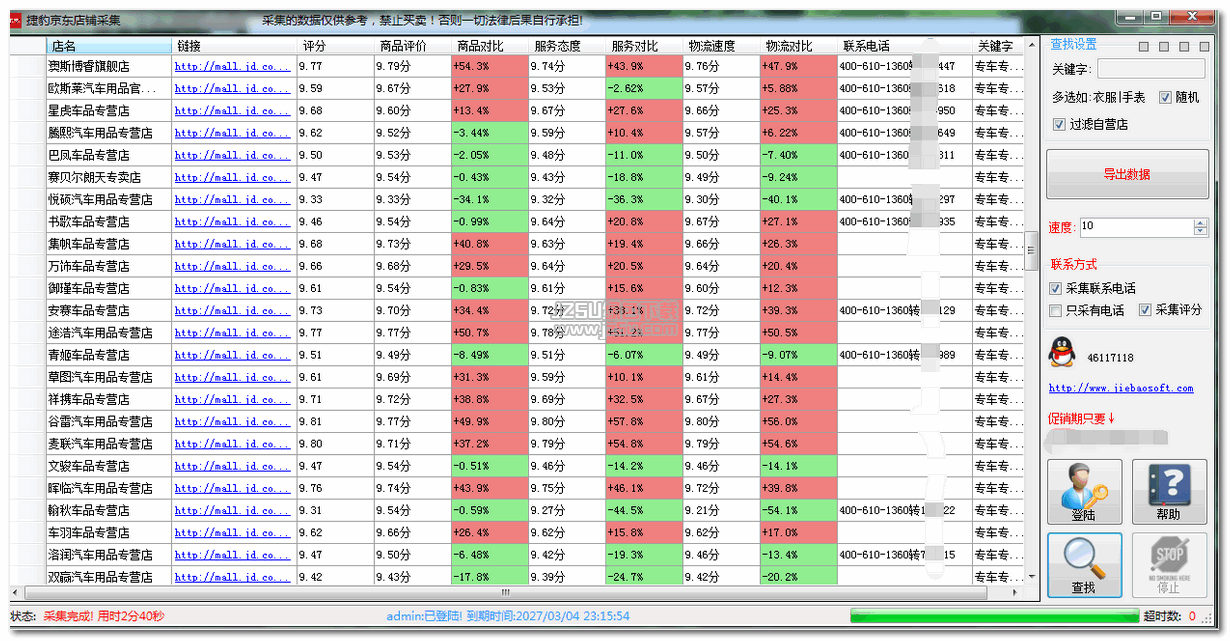
Task: Click the QQ penguin icon beside 46117118
Action: coord(1061,354)
